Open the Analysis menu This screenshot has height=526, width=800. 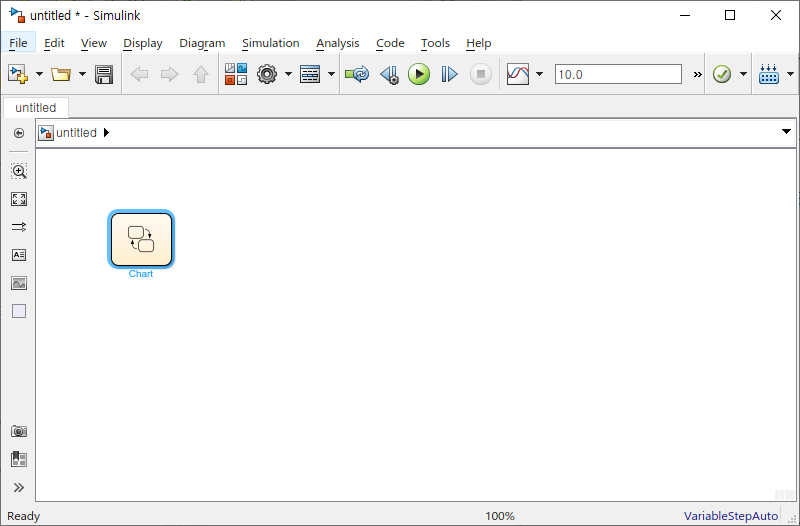(338, 43)
